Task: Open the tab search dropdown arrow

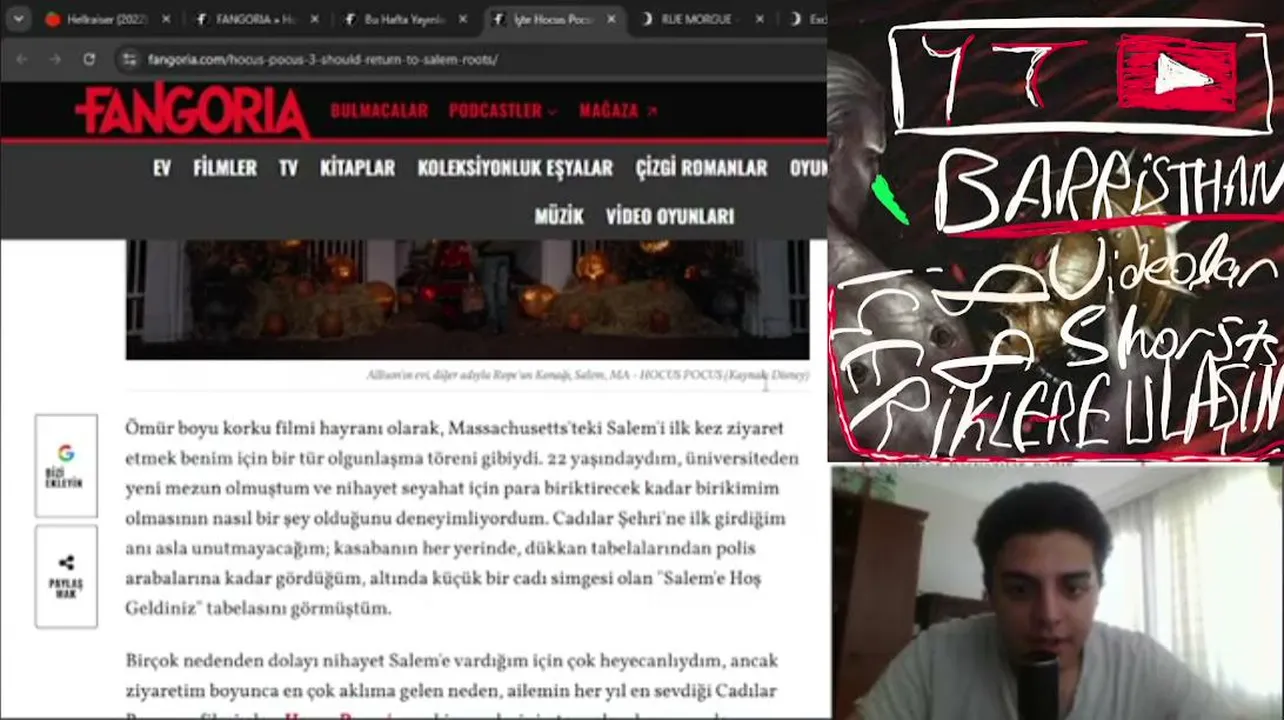Action: point(18,19)
